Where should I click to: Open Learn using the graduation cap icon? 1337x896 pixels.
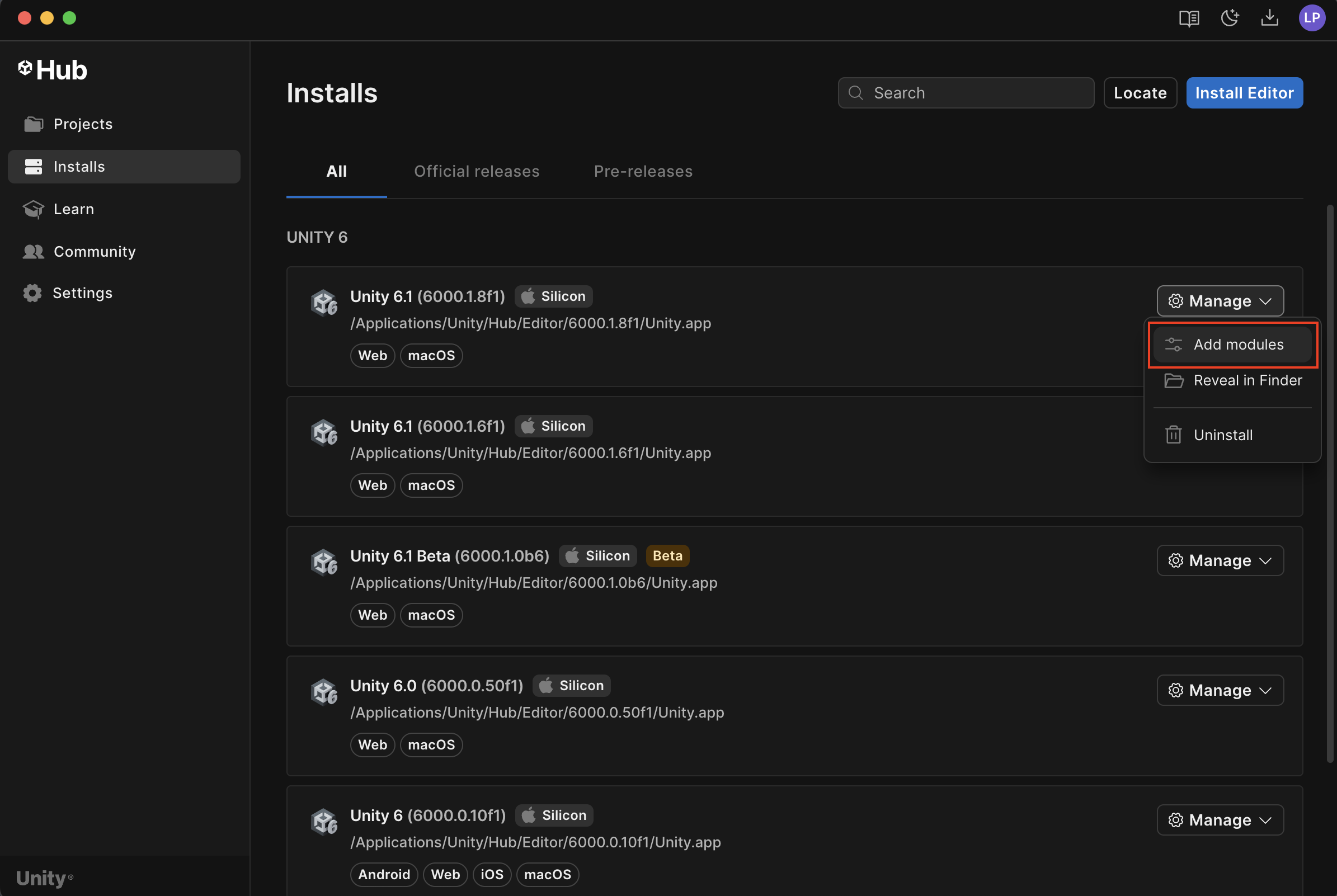(34, 209)
